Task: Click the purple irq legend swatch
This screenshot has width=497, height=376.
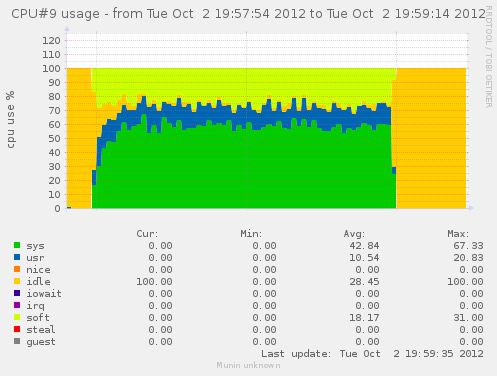Action: (17, 305)
